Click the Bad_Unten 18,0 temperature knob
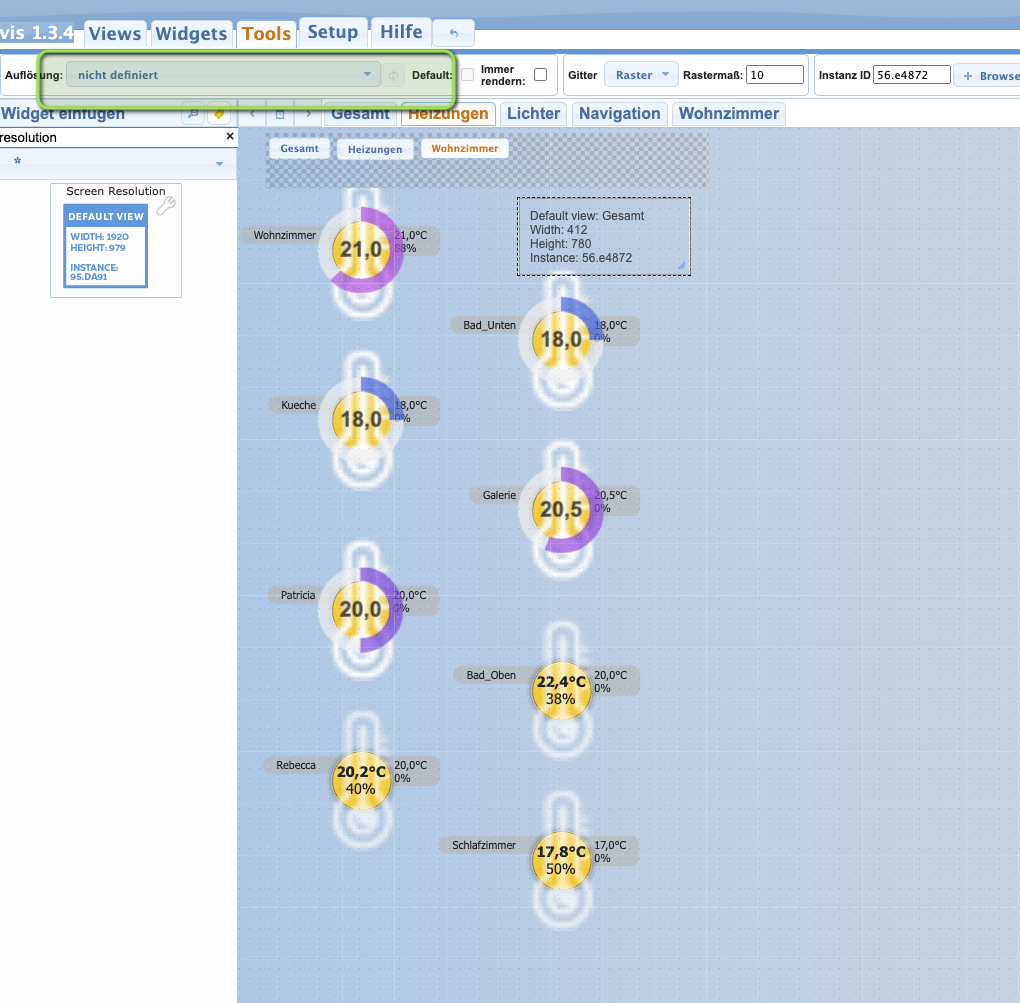The image size is (1020, 1003). point(561,340)
